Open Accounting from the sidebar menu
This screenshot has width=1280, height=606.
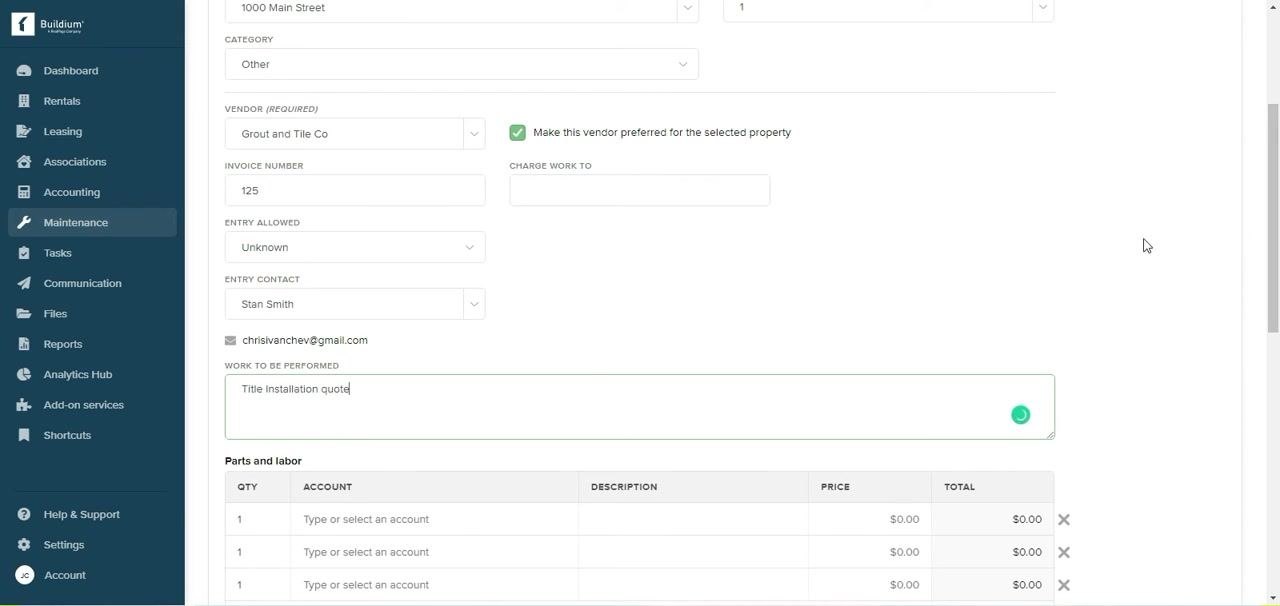(x=72, y=192)
